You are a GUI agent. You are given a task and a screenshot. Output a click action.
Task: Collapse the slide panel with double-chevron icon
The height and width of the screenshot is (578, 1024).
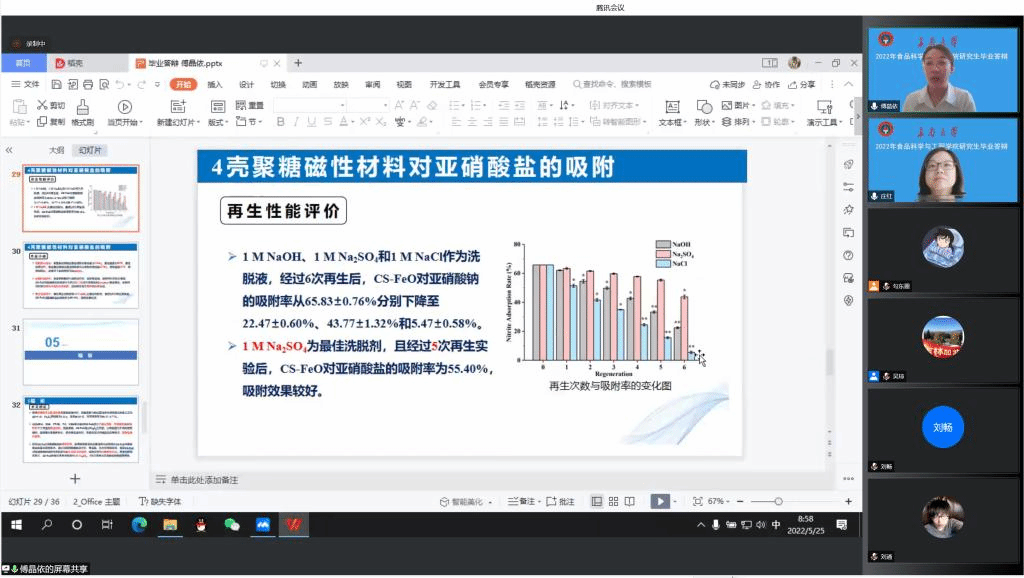click(9, 150)
